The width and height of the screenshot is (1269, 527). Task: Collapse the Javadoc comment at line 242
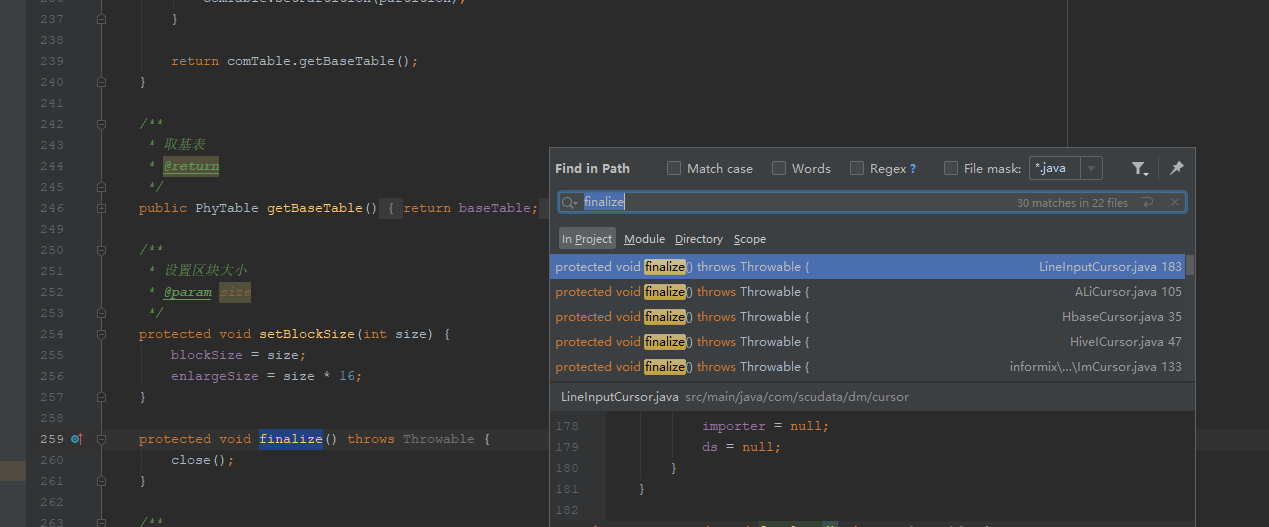101,124
